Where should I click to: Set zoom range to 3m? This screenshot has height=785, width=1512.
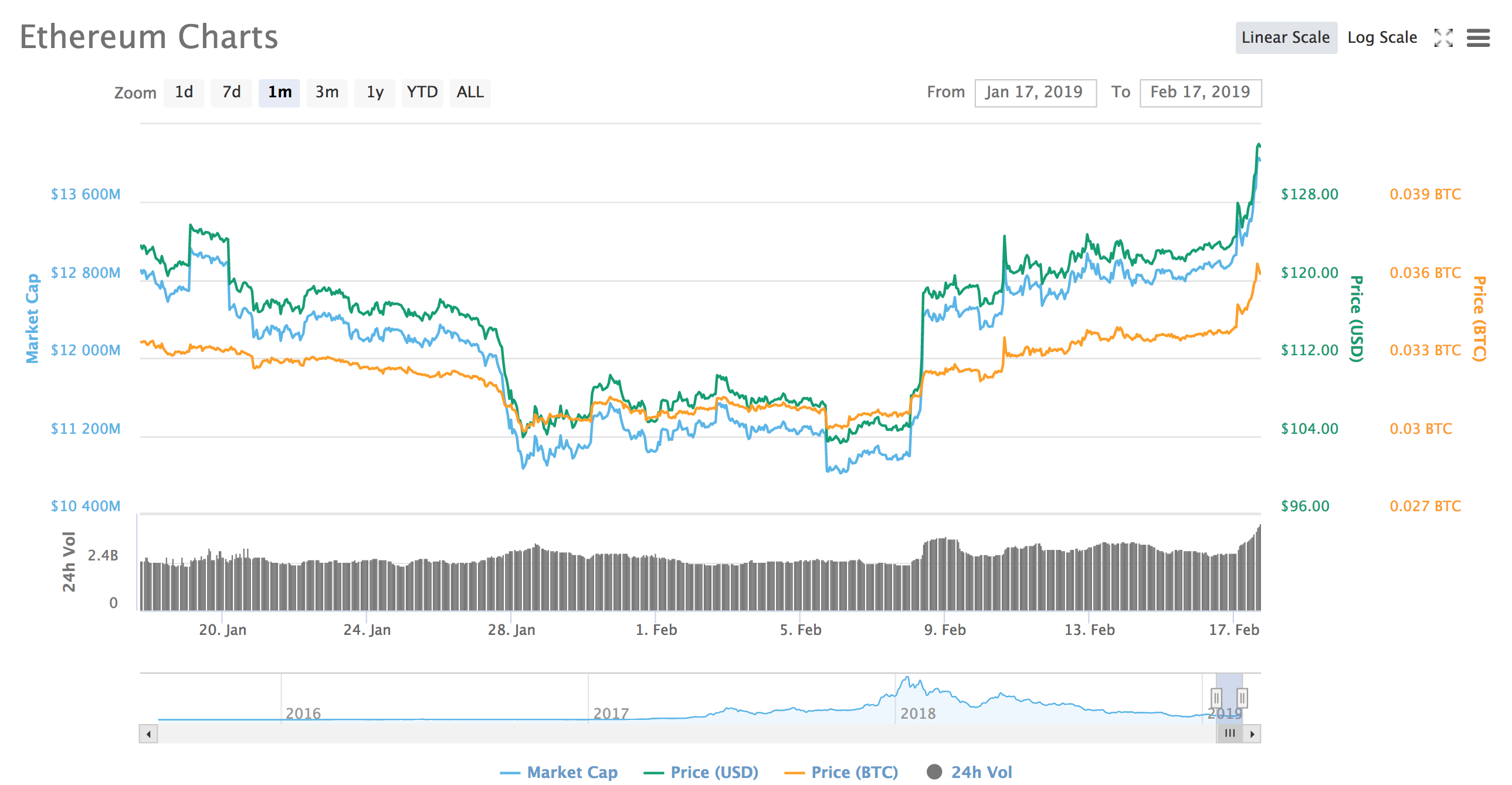pos(327,93)
